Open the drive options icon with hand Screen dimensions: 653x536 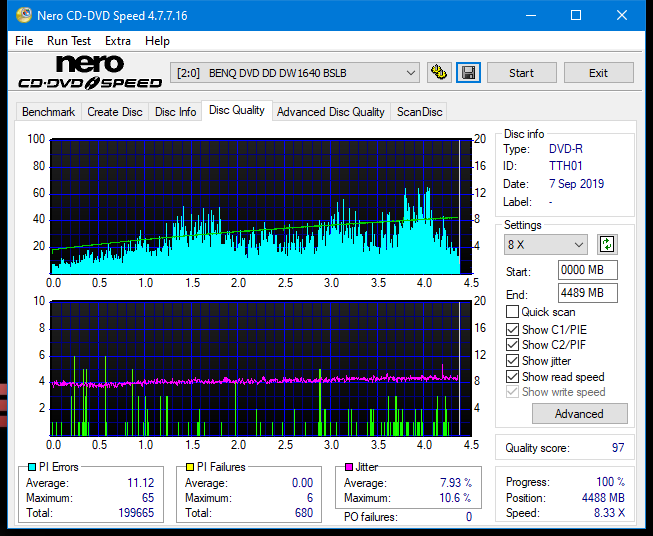[x=439, y=73]
